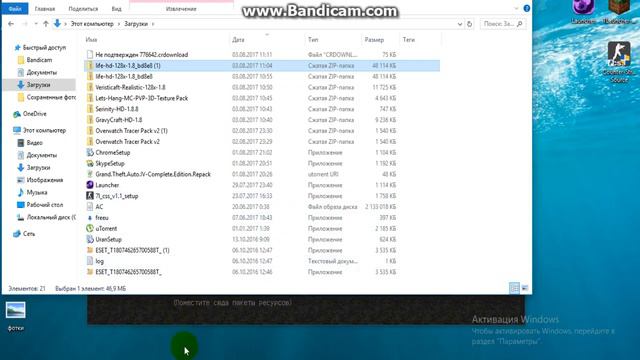Select Lets-Hang-MC-PVP-3D-Texture Pack zip icon

[x=90, y=98]
